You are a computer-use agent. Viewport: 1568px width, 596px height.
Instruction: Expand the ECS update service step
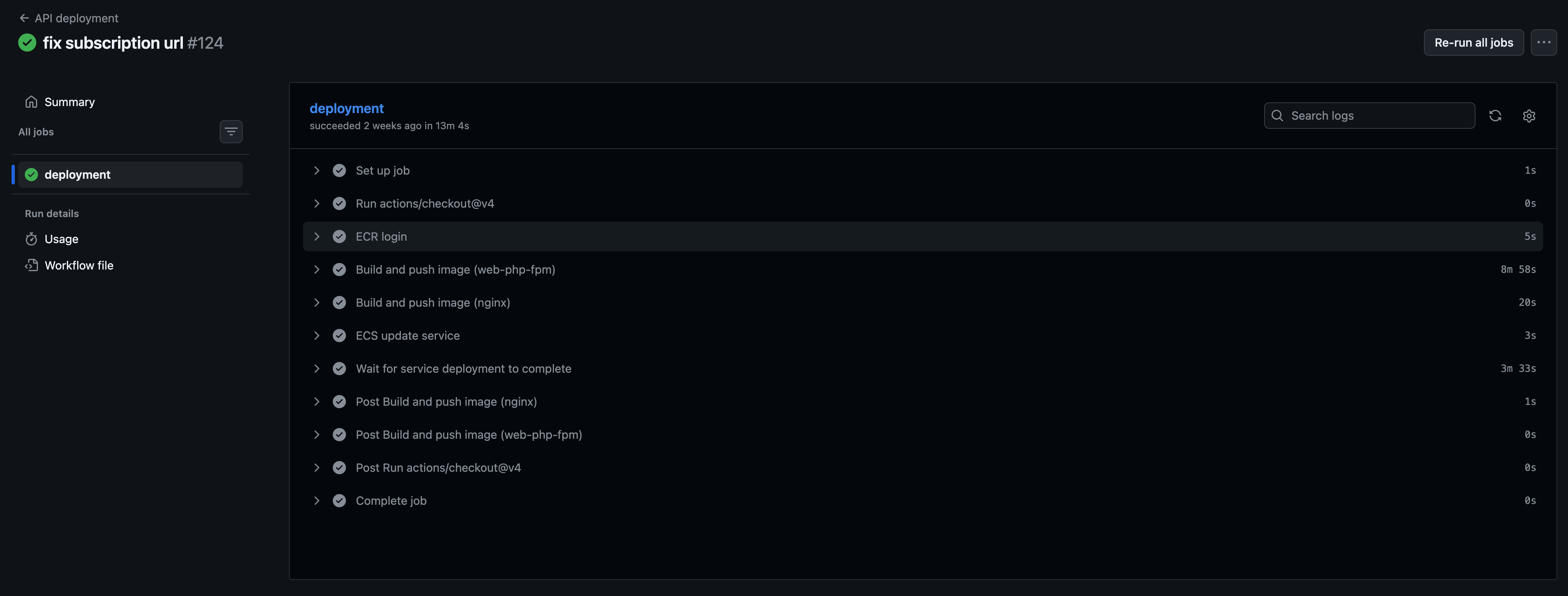coord(317,336)
